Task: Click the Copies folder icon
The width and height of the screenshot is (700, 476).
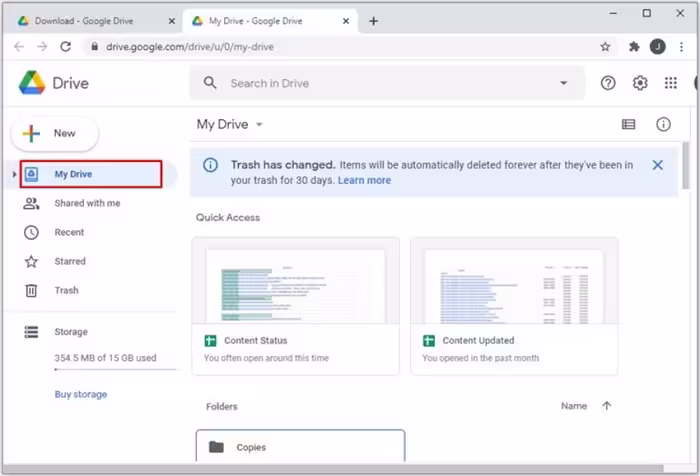Action: (217, 447)
